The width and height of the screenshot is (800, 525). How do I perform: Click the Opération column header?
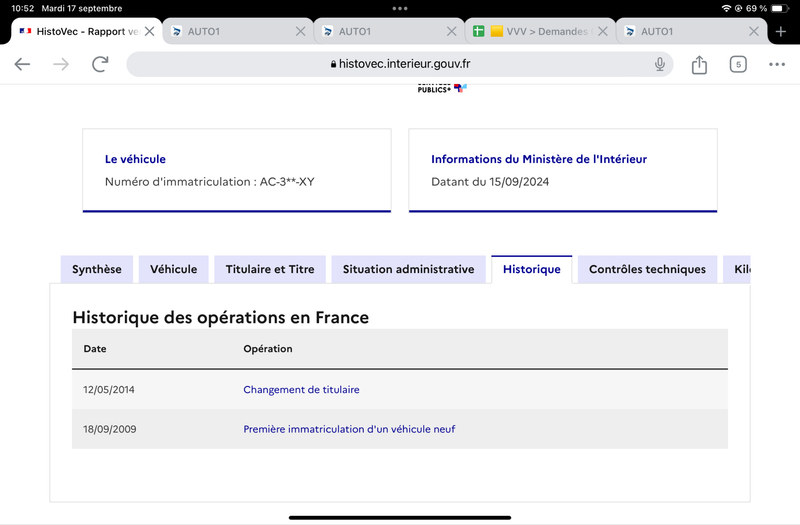[x=268, y=349]
